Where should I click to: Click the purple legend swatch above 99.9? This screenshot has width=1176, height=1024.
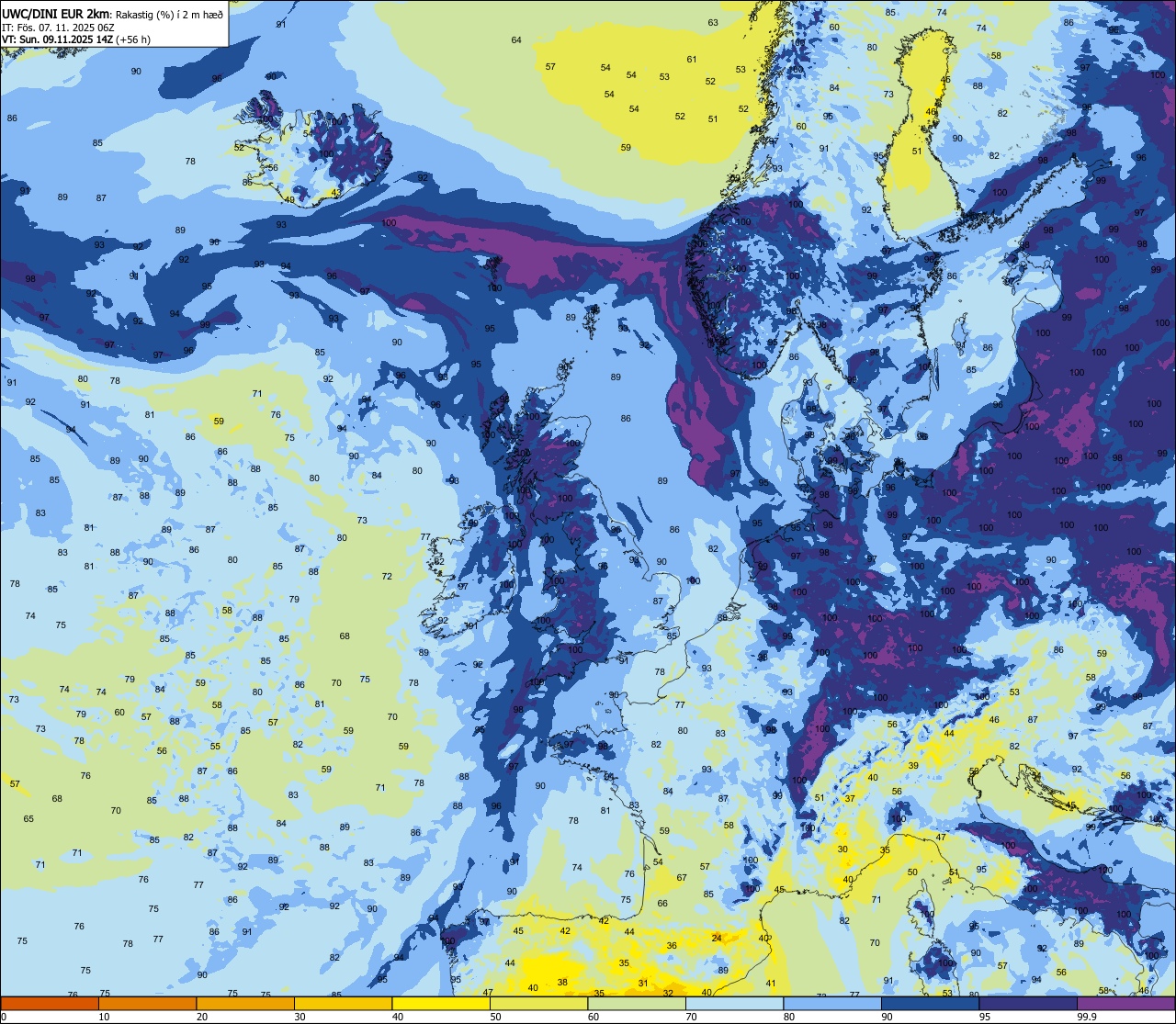click(x=1126, y=1003)
